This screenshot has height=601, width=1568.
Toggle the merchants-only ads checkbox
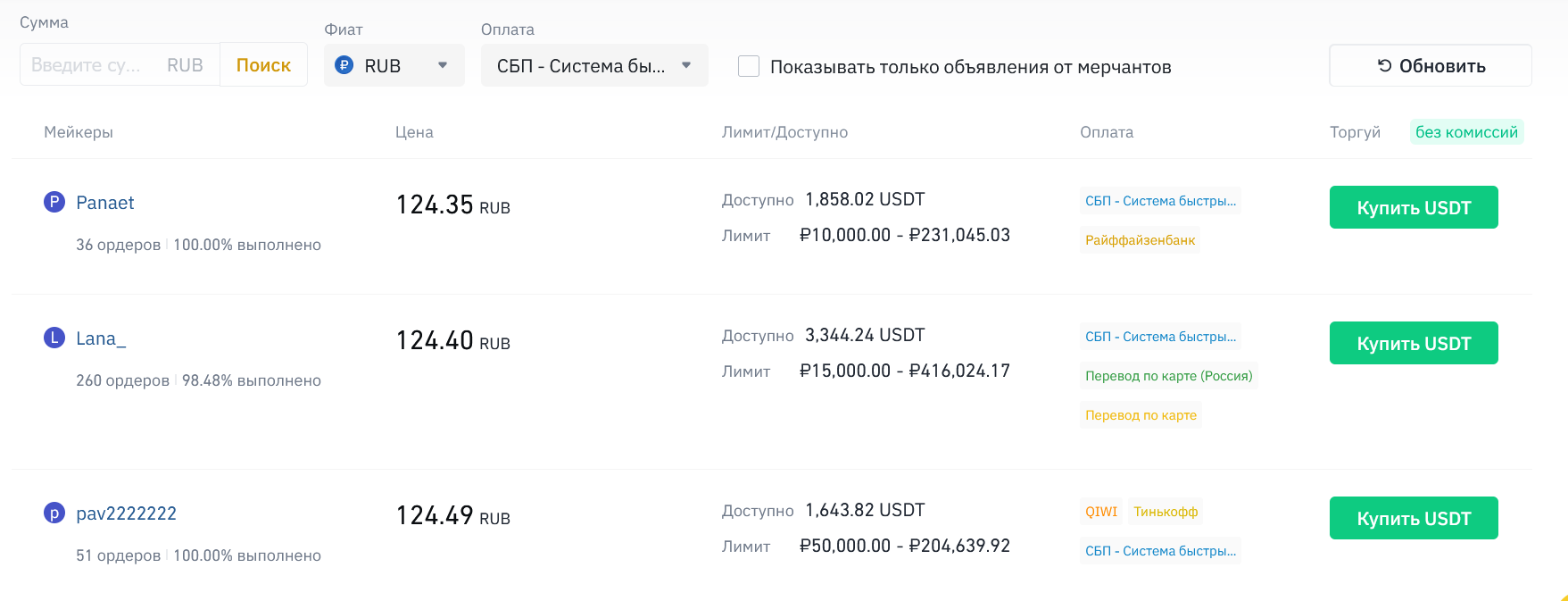click(x=749, y=66)
